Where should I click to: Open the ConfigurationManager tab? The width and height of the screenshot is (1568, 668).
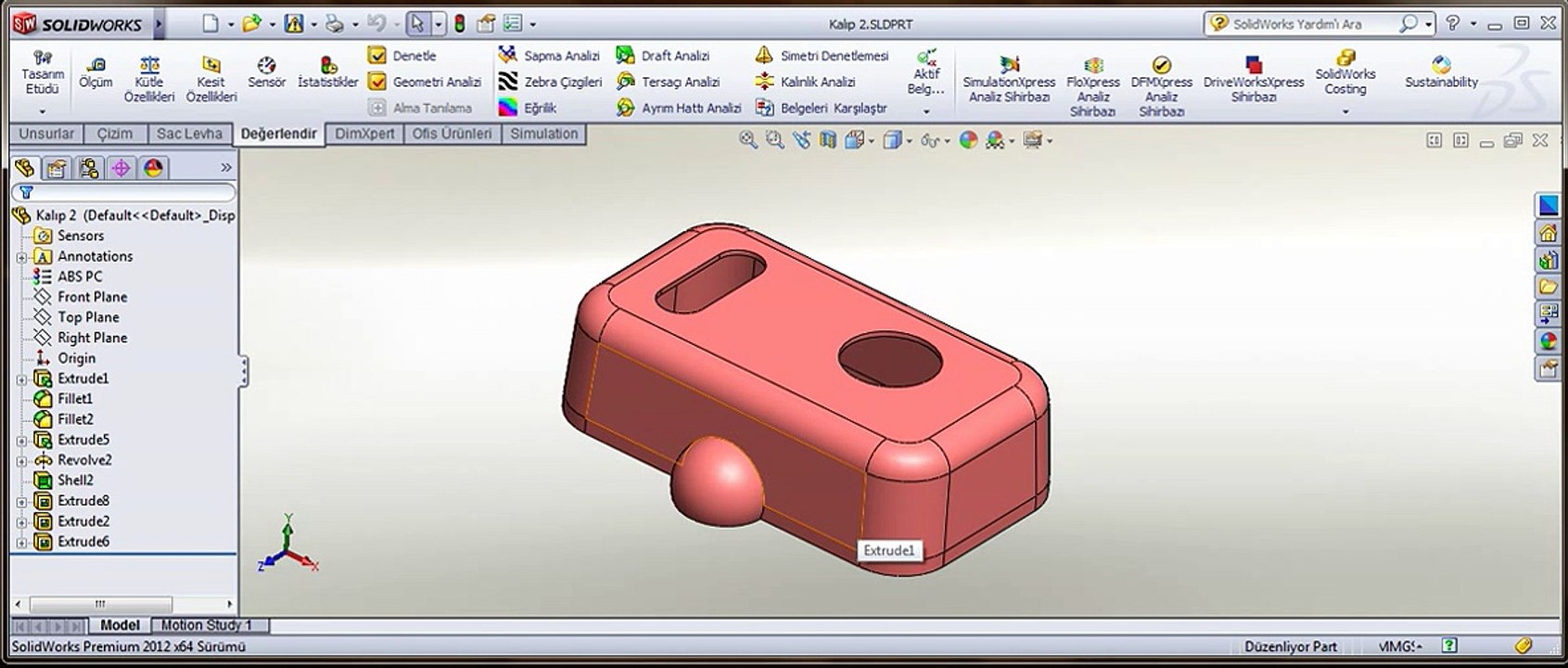pyautogui.click(x=89, y=168)
